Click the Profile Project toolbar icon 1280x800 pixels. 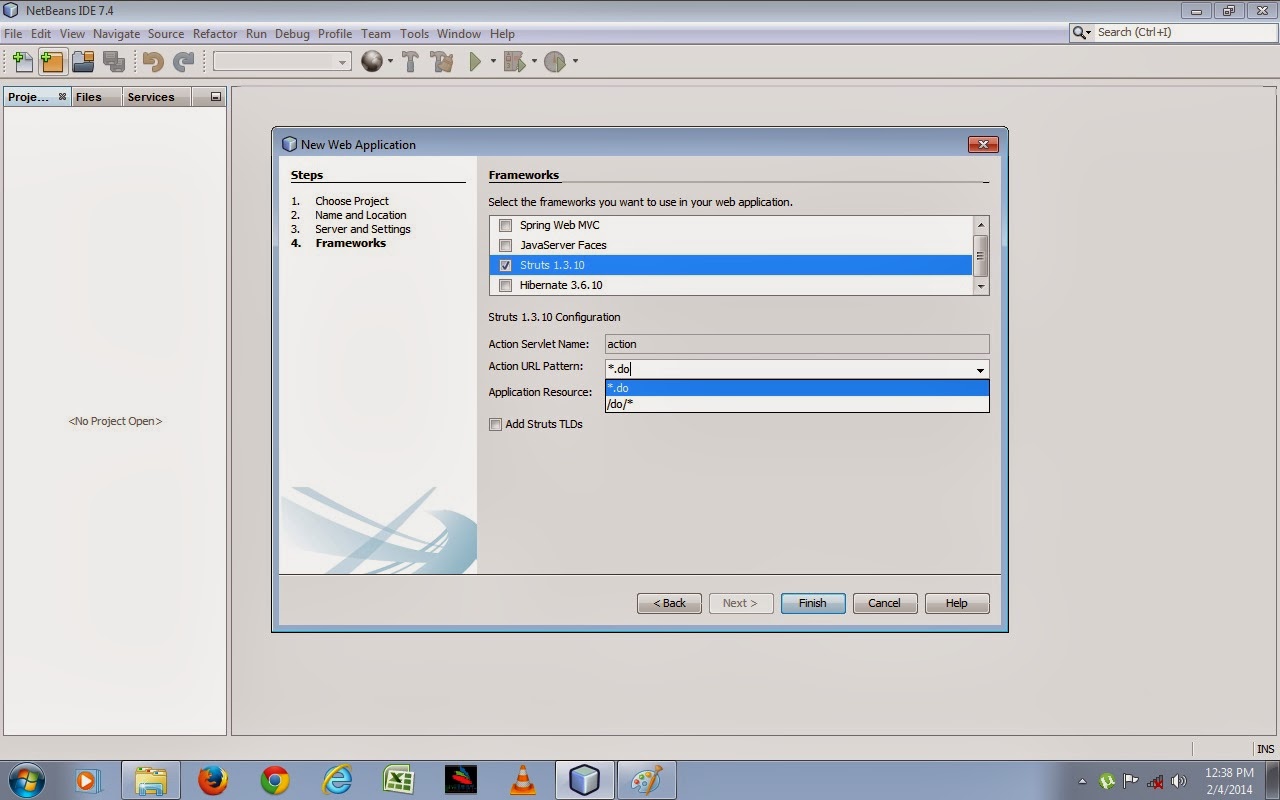tap(555, 62)
